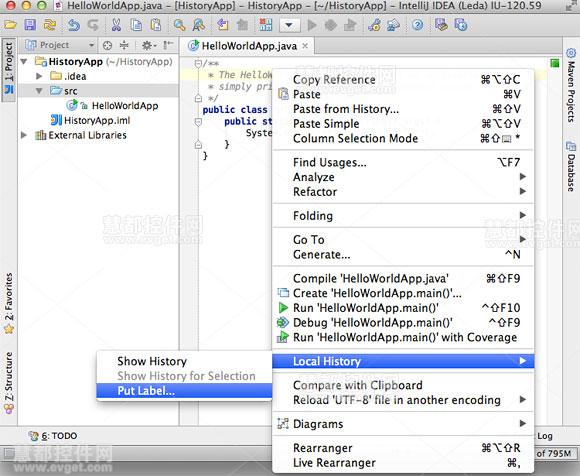This screenshot has height=476, width=580.
Task: Toggle the Database side panel
Action: click(571, 166)
